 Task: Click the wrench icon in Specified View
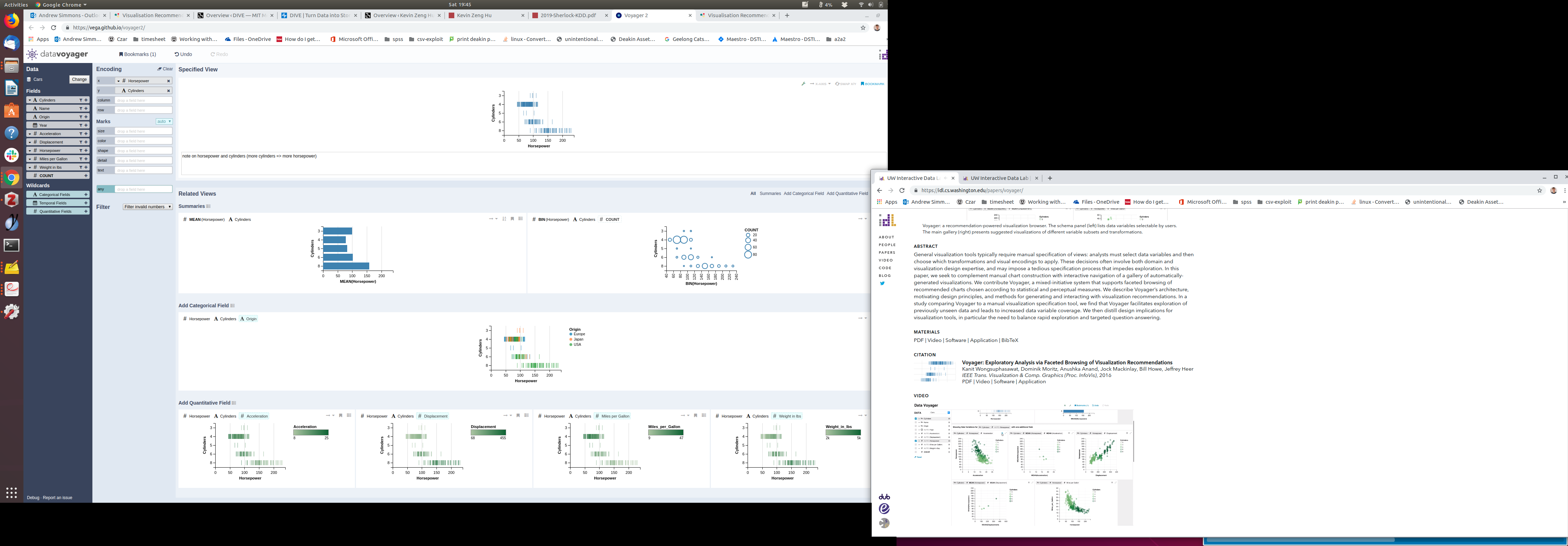[804, 84]
